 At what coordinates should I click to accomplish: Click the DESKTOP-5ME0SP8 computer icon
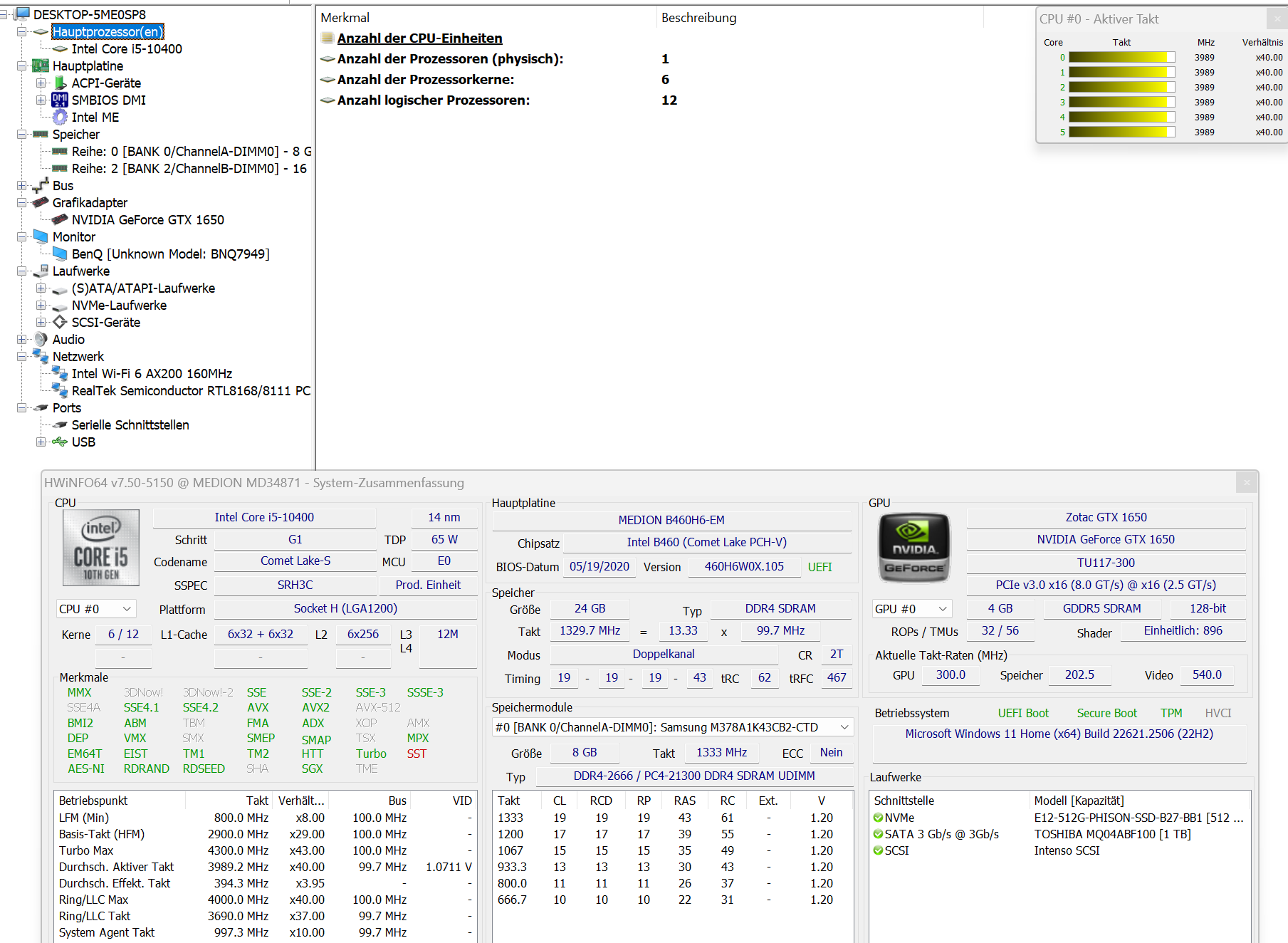[22, 14]
